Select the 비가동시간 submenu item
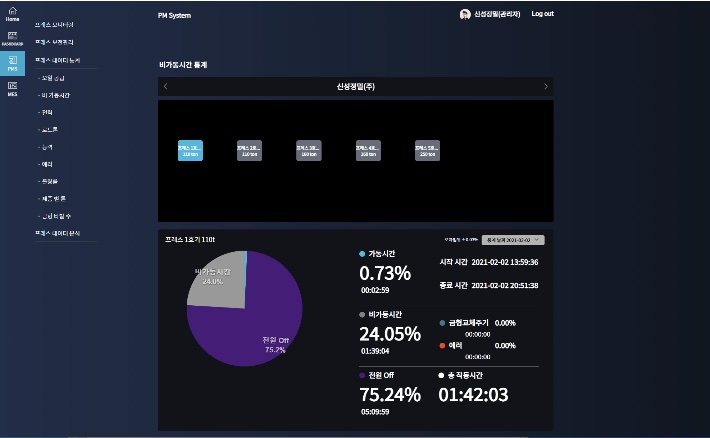 pos(54,95)
